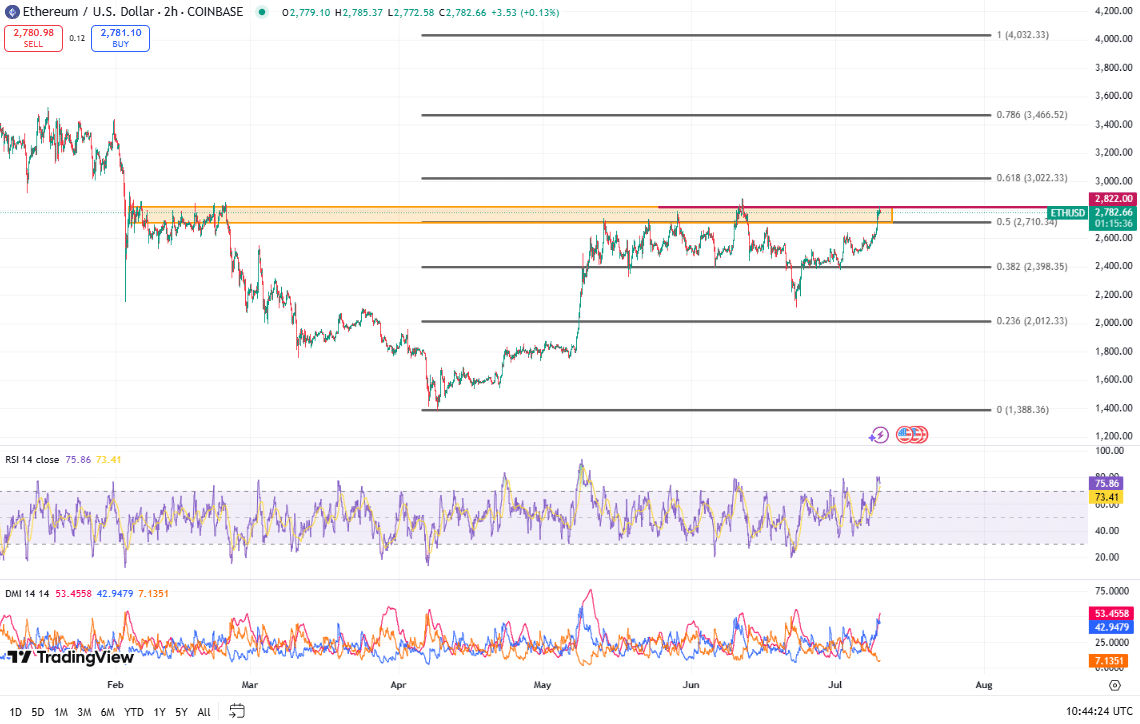
Task: Click the red 2,822.00 price label
Action: (x=1112, y=198)
